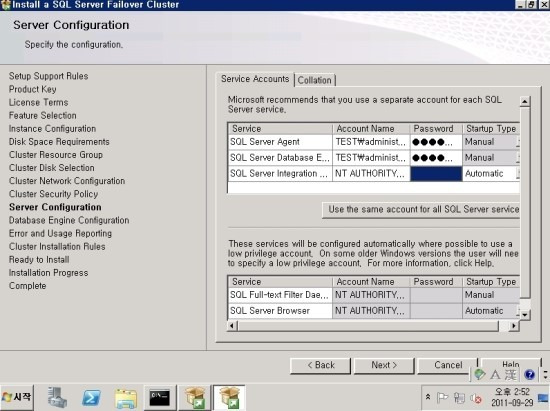Click the highlighted password cell for Integration Services

point(436,174)
